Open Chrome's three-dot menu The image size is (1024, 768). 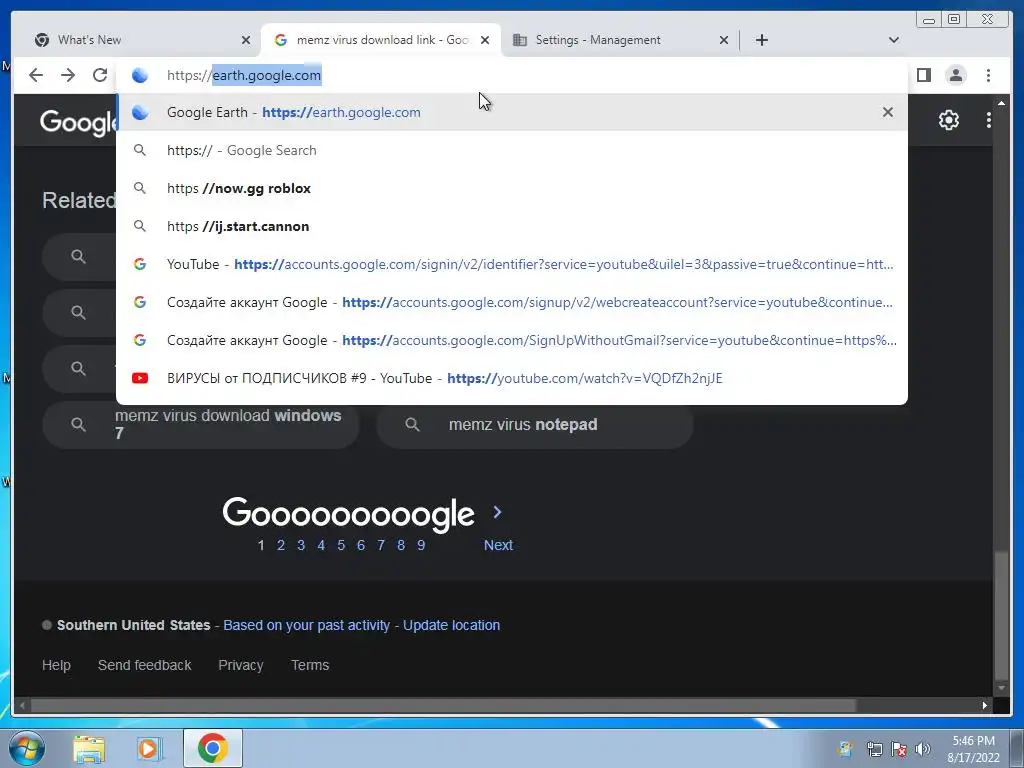988,75
